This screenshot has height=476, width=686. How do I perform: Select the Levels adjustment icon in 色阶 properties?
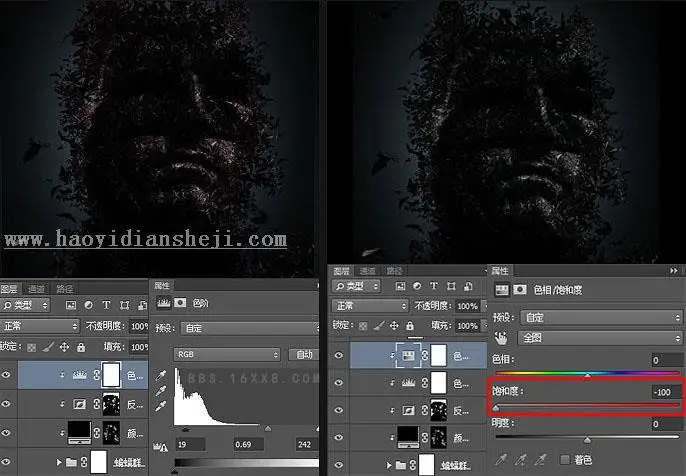click(164, 303)
